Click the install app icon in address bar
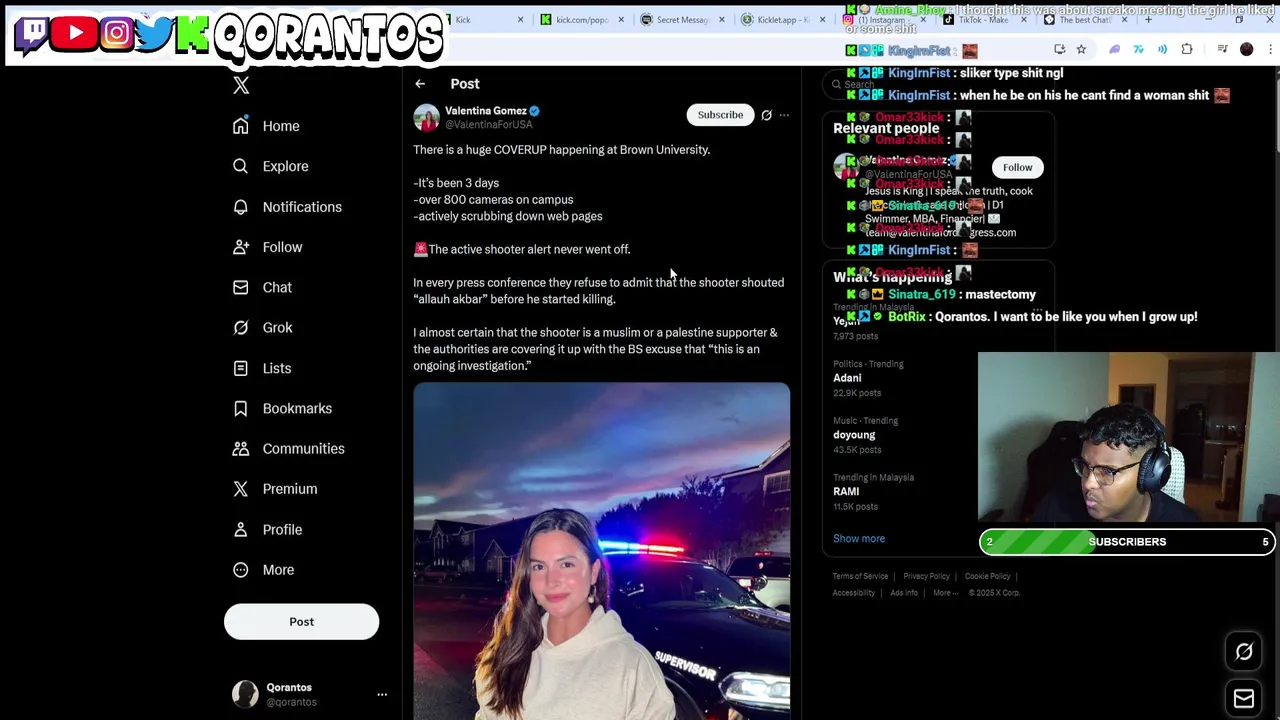The height and width of the screenshot is (720, 1280). [x=1060, y=49]
